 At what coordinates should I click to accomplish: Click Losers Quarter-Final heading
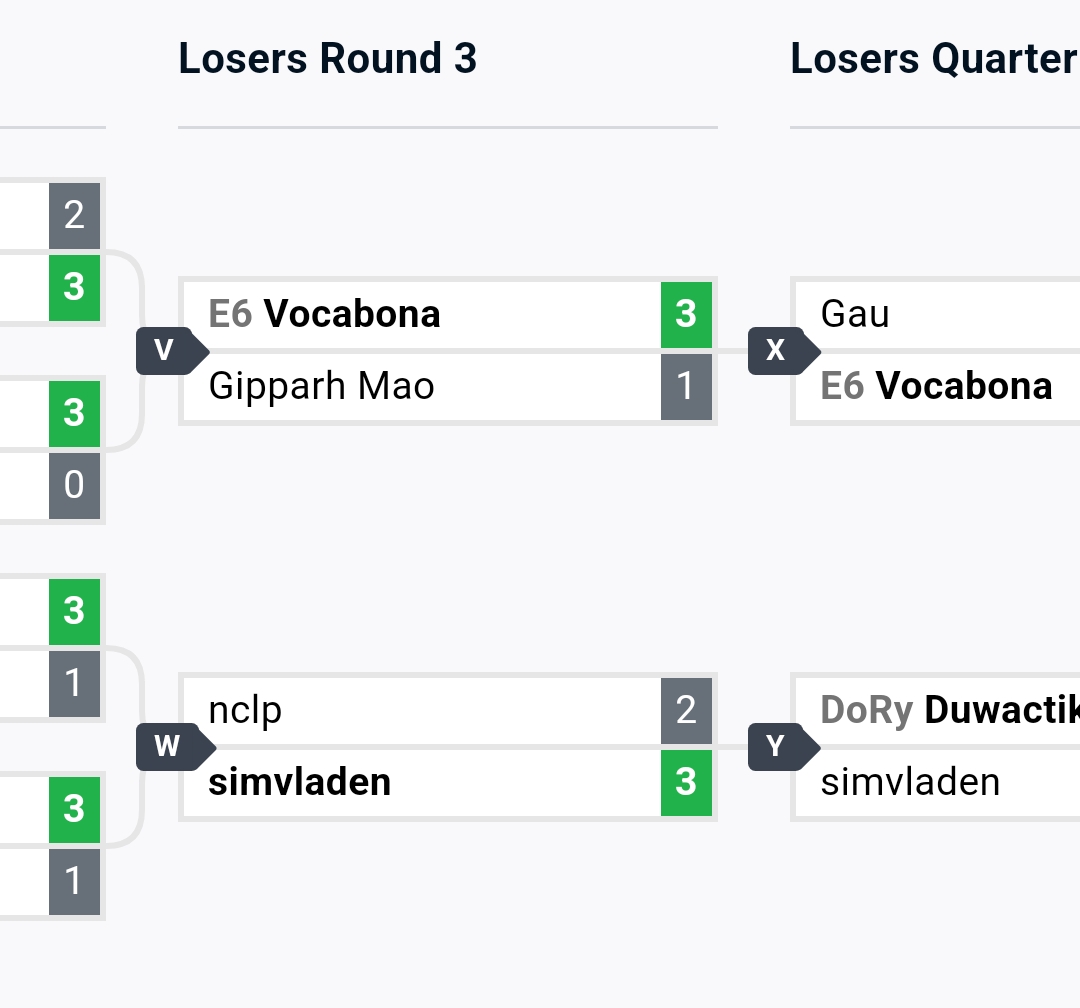pyautogui.click(x=935, y=59)
